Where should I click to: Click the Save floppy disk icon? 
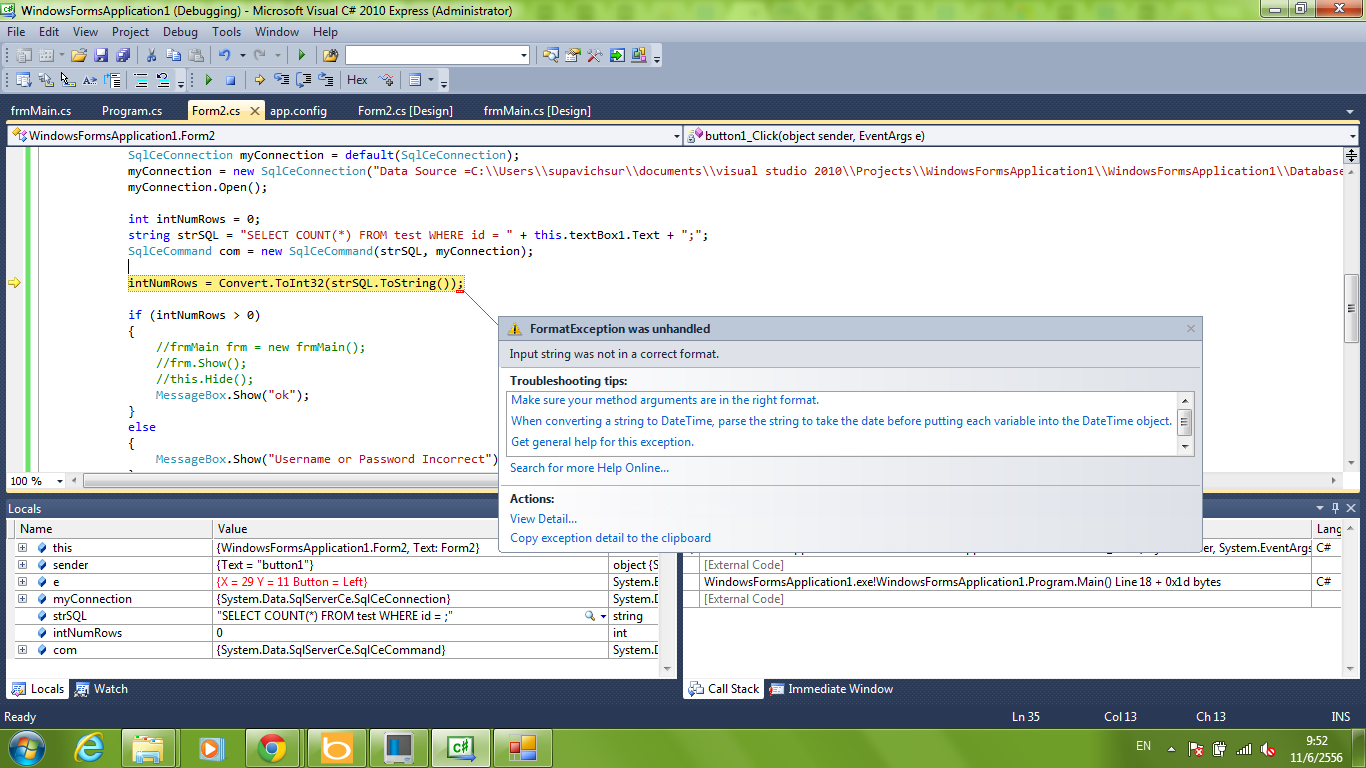click(x=101, y=55)
